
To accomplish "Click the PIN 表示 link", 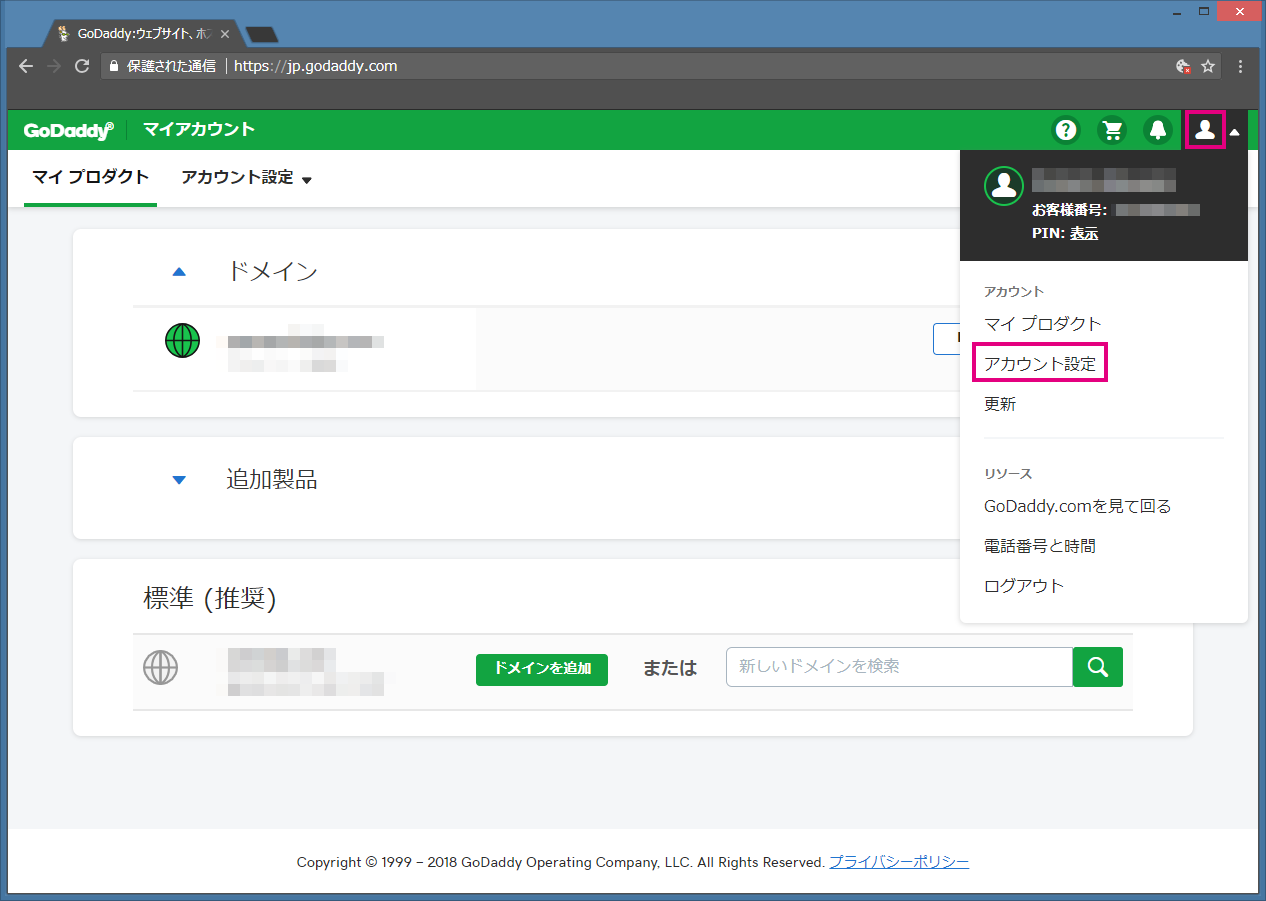I will (1084, 233).
